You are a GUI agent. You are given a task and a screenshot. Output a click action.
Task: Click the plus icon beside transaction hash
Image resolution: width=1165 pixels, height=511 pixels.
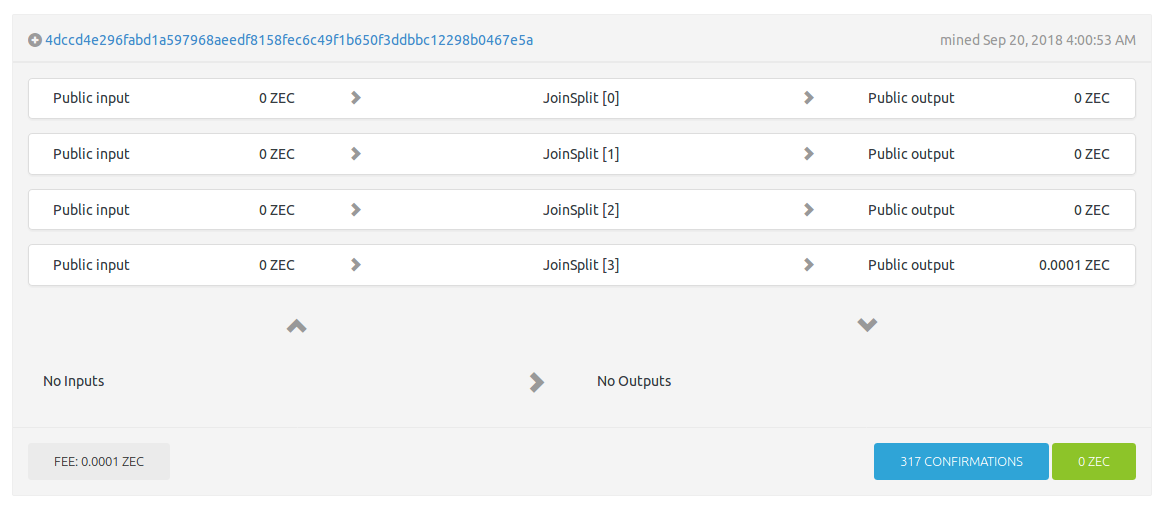(x=35, y=41)
